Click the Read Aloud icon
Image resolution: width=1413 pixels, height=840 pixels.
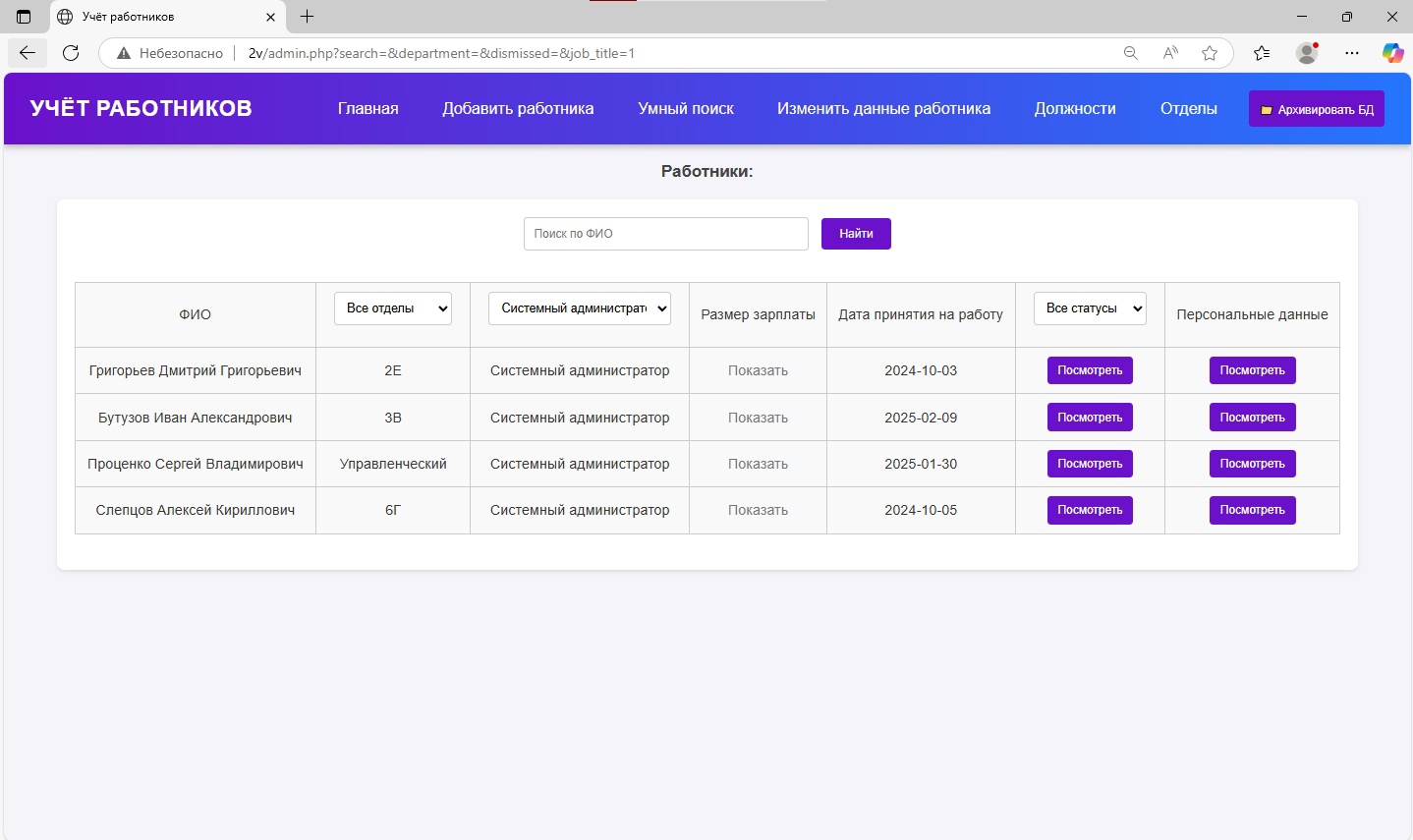point(1170,53)
